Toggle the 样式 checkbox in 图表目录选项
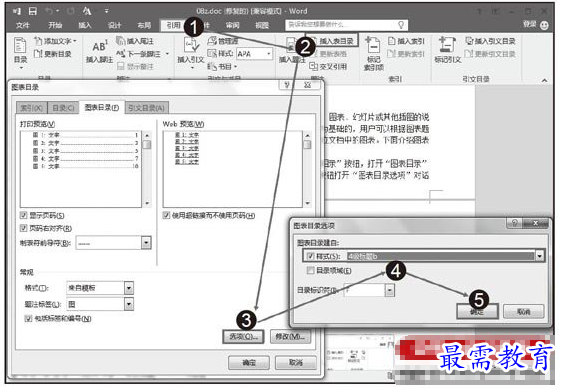 click(x=310, y=256)
